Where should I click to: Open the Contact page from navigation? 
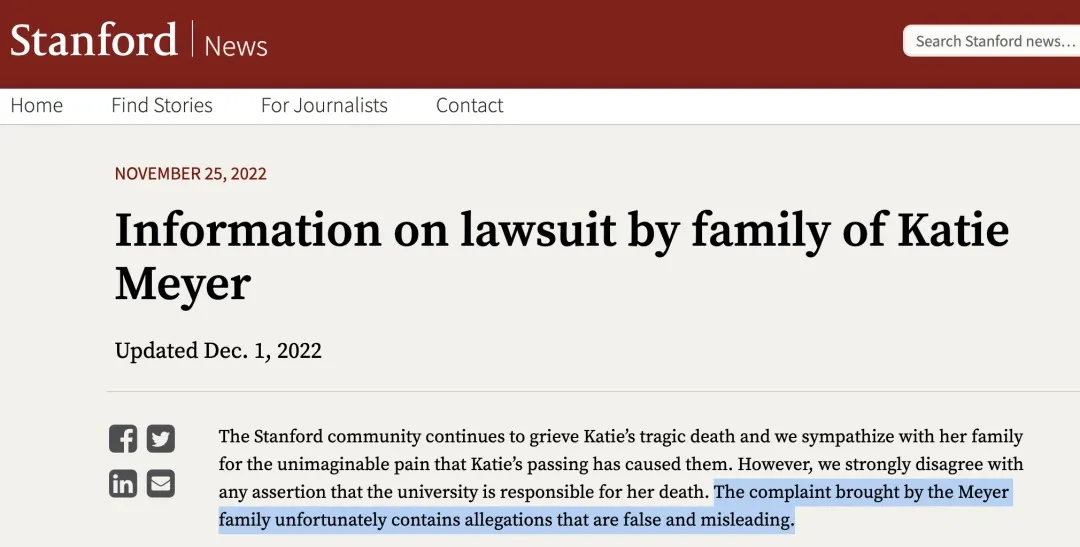click(470, 105)
